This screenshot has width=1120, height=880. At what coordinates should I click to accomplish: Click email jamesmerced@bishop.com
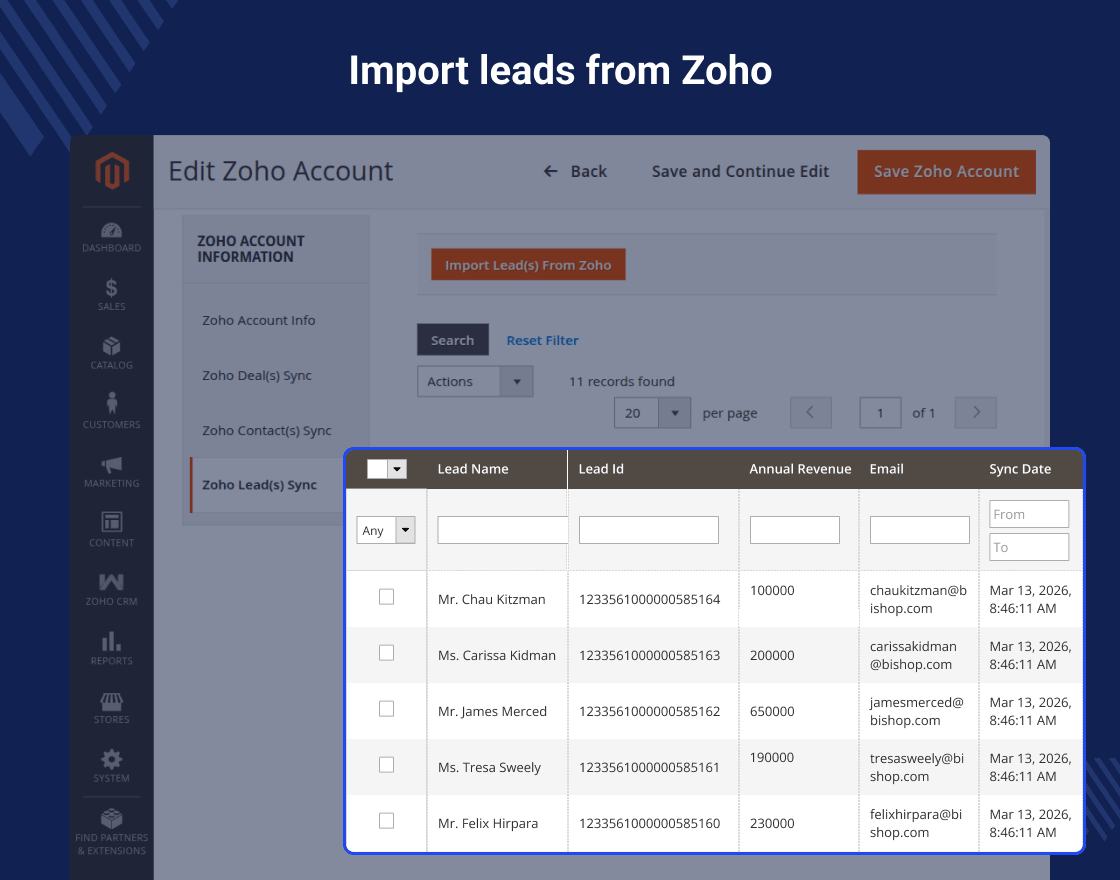tap(916, 711)
